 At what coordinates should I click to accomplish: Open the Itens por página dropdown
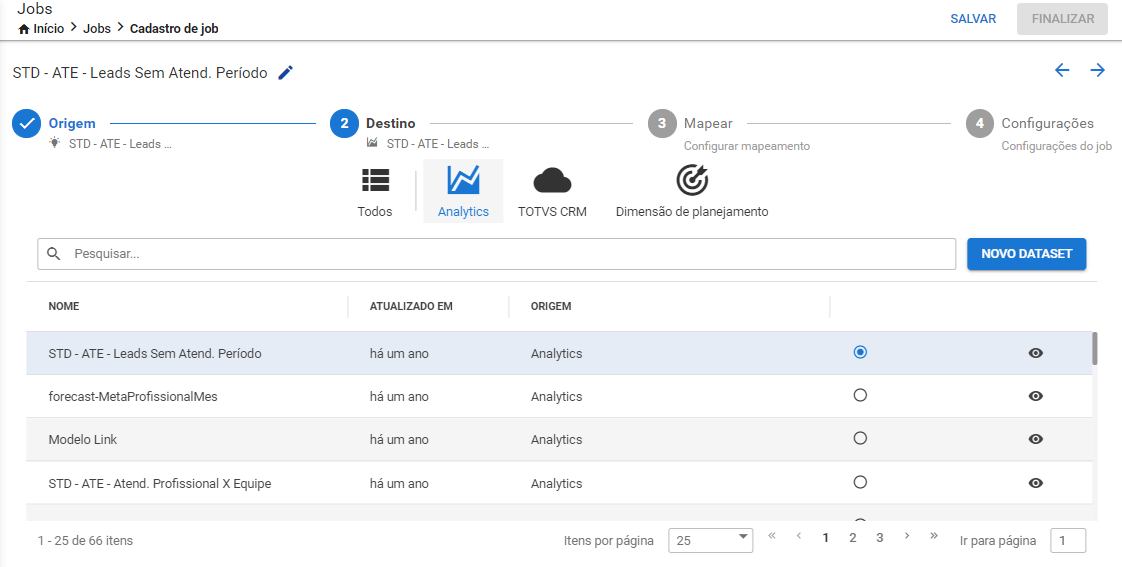click(711, 541)
